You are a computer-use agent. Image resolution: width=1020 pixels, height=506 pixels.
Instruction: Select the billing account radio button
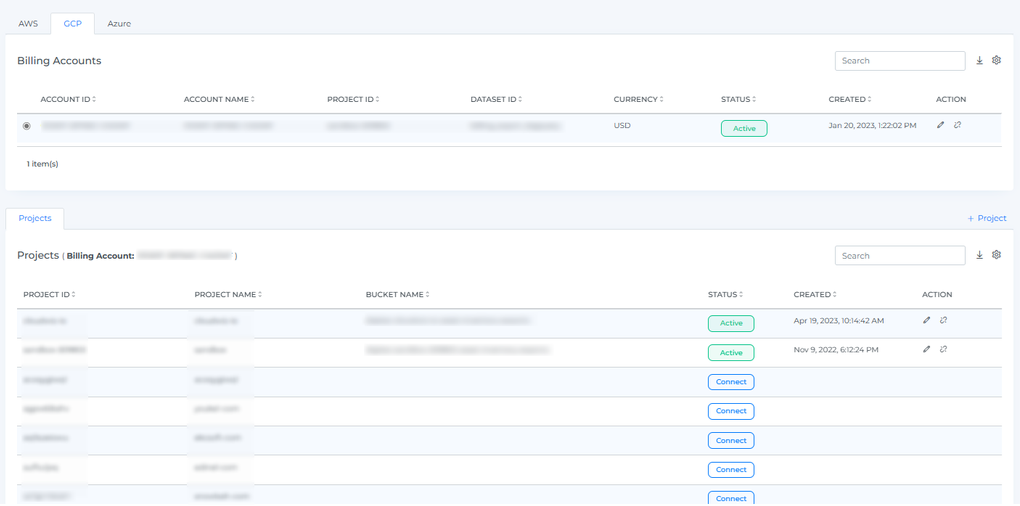pyautogui.click(x=27, y=126)
